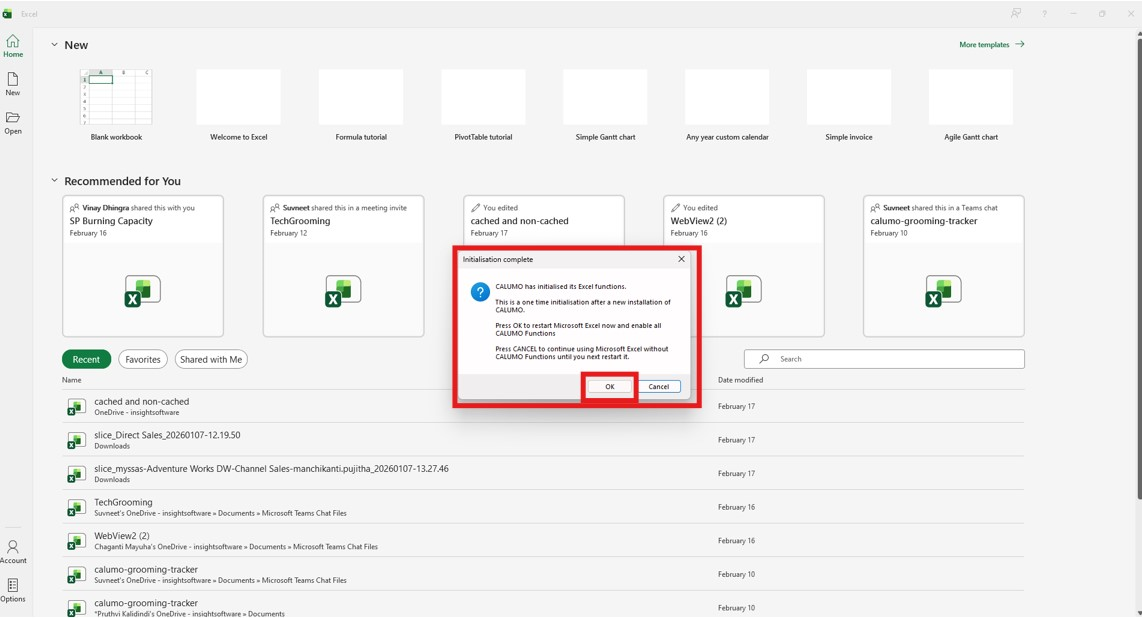Open Excel Options in the sidebar
1142x618 pixels.
click(x=13, y=590)
